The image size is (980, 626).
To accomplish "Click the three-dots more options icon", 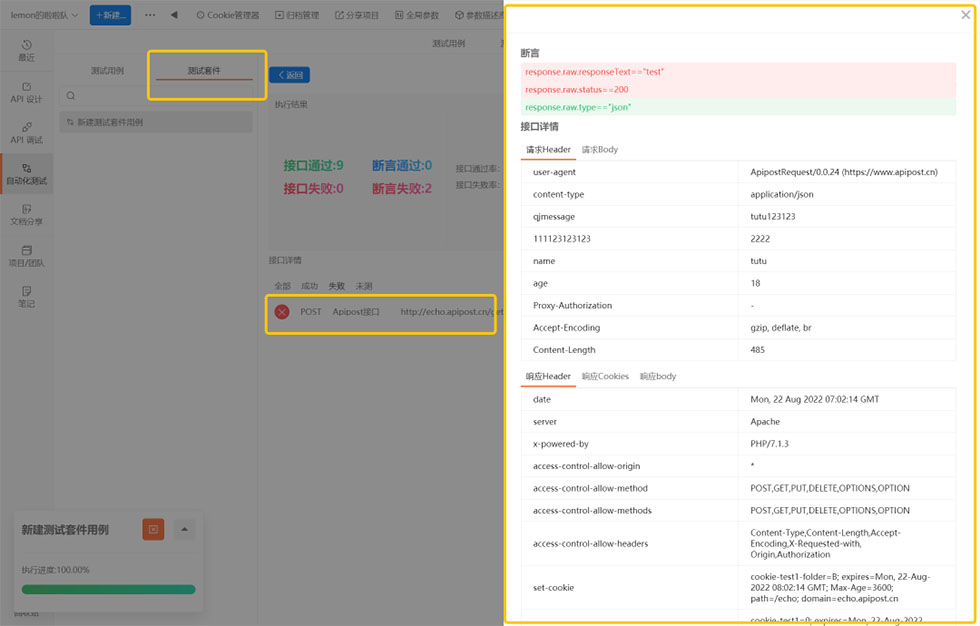I will tap(150, 15).
